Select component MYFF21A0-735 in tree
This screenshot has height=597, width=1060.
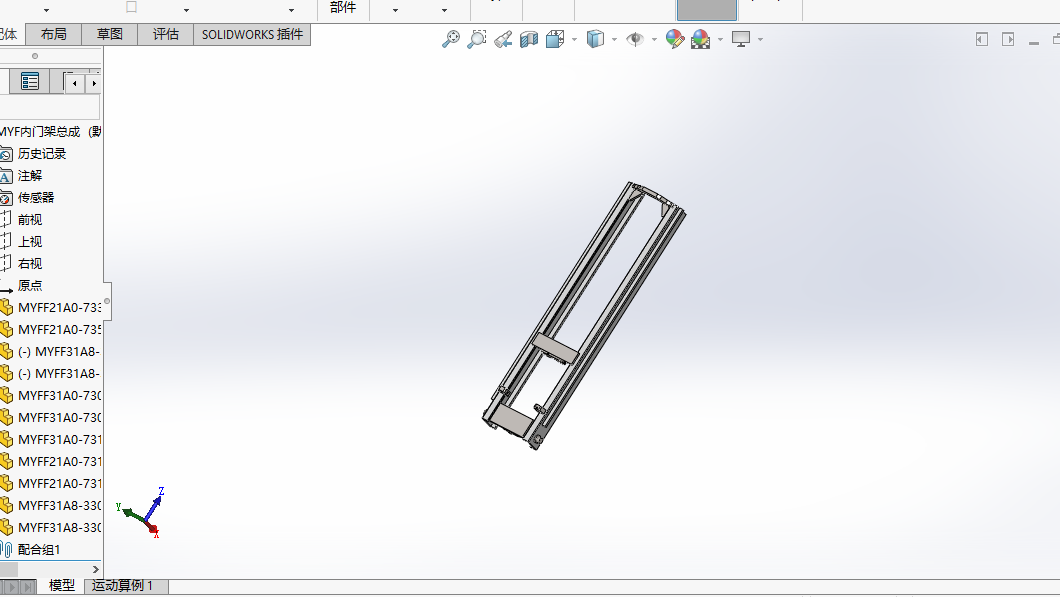59,329
